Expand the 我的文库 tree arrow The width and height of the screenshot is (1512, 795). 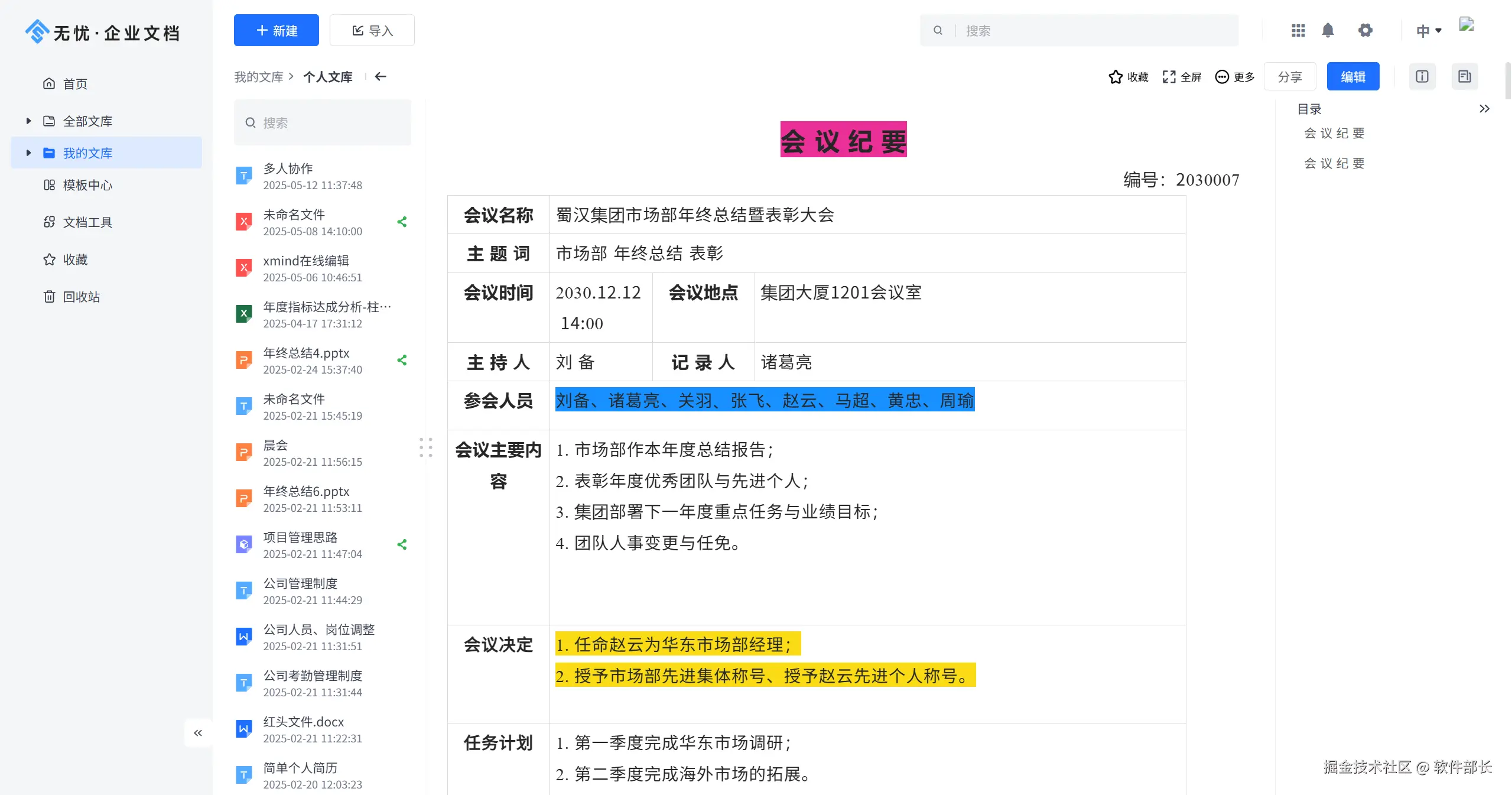pyautogui.click(x=28, y=153)
